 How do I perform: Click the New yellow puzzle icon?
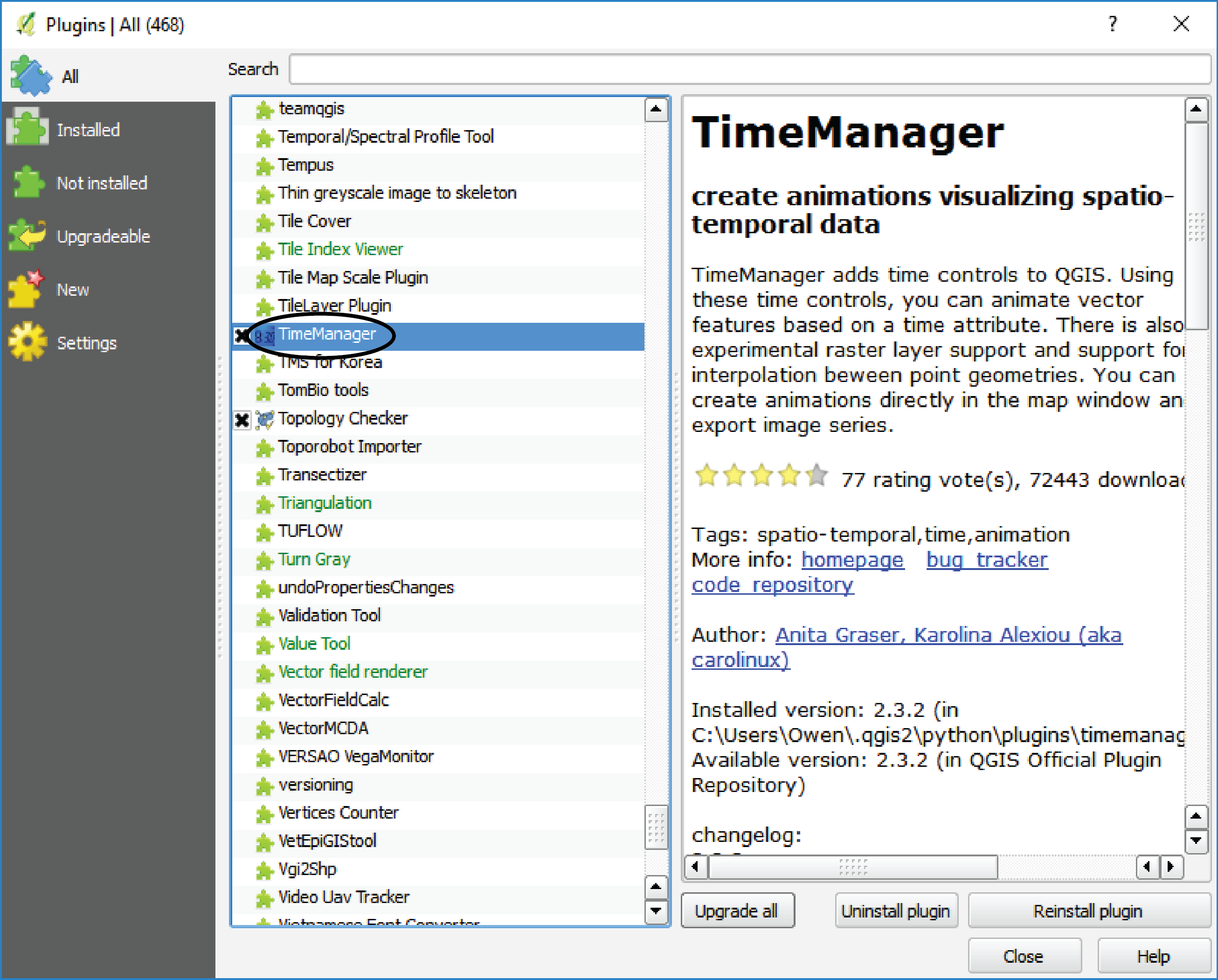point(27,288)
